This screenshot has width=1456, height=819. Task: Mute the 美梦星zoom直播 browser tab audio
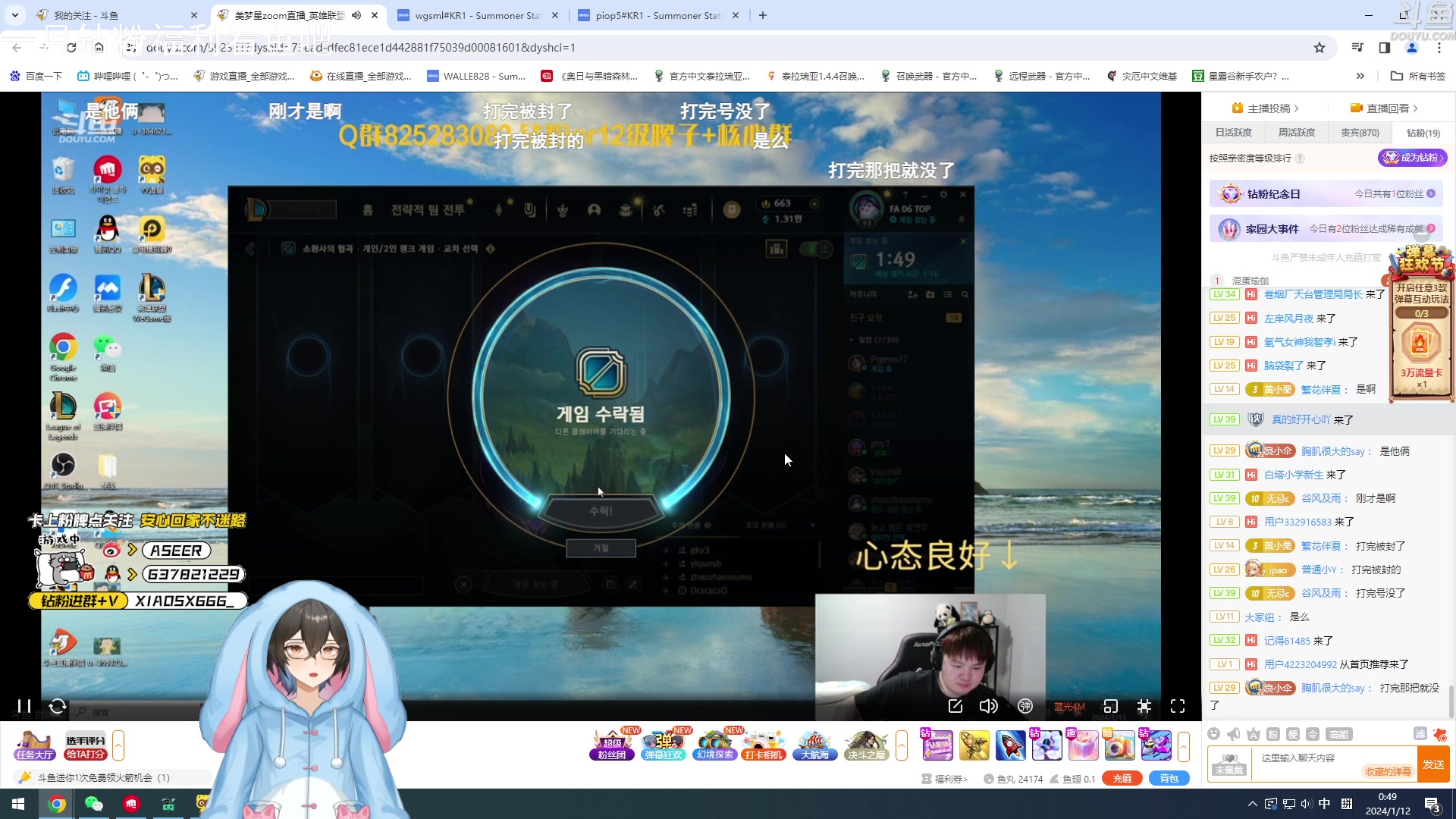[356, 15]
